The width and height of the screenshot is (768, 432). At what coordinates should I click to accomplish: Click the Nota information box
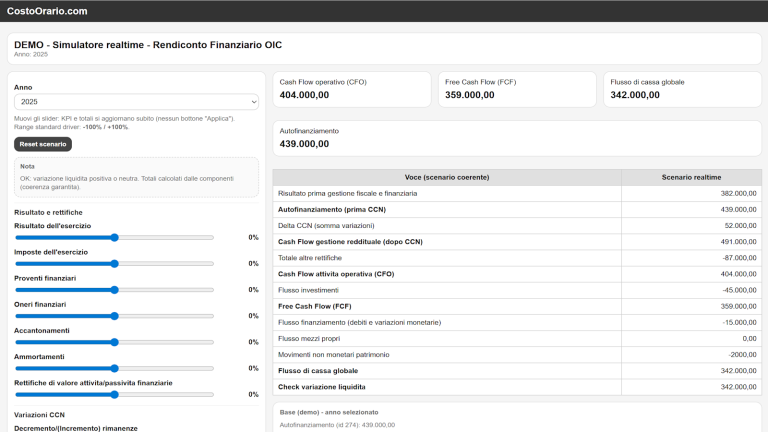(x=136, y=178)
